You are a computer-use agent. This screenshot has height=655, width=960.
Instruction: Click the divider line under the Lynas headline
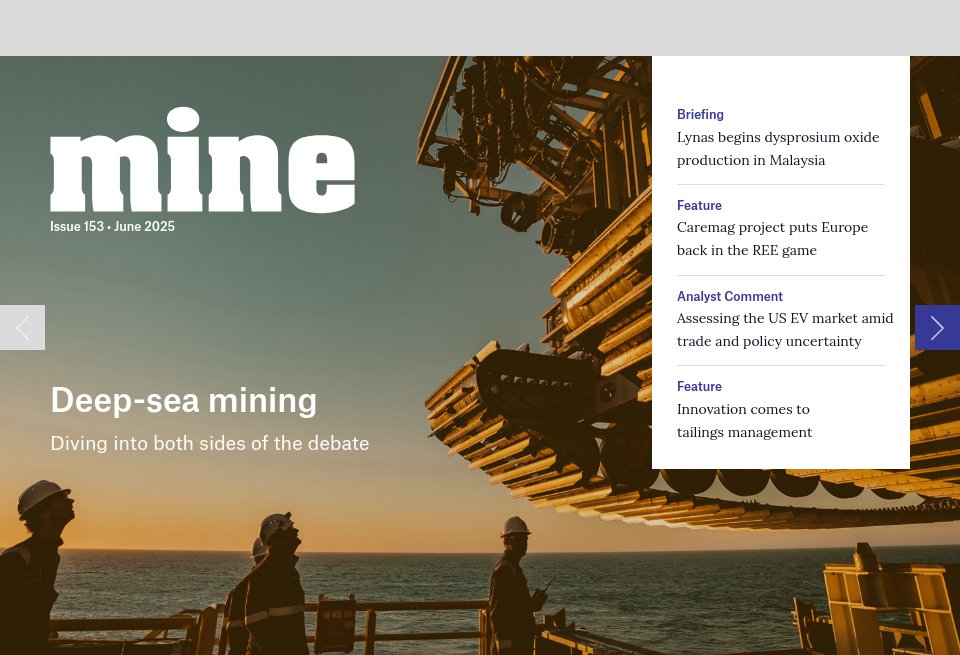(x=781, y=183)
